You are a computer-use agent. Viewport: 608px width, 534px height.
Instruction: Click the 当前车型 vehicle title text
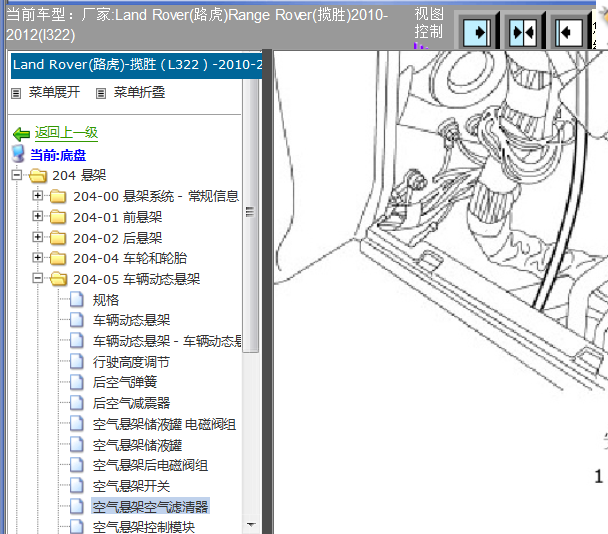(197, 25)
